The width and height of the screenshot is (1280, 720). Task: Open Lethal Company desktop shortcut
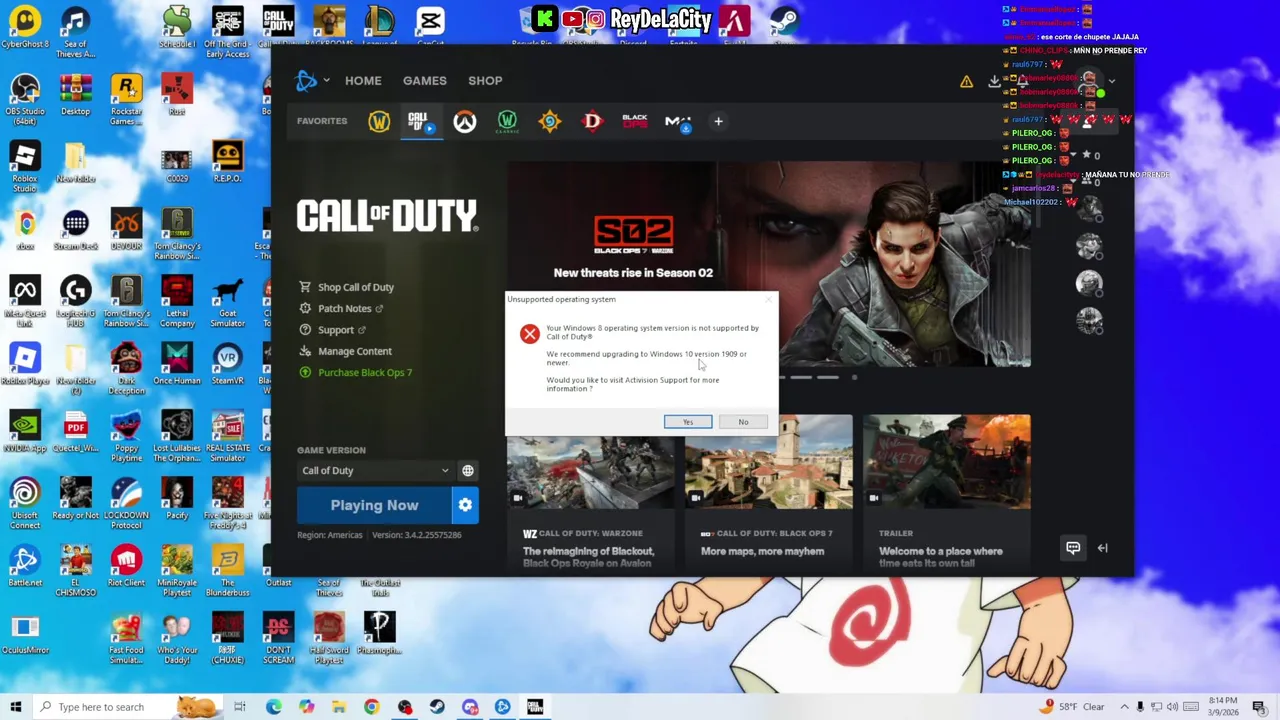[x=177, y=302]
